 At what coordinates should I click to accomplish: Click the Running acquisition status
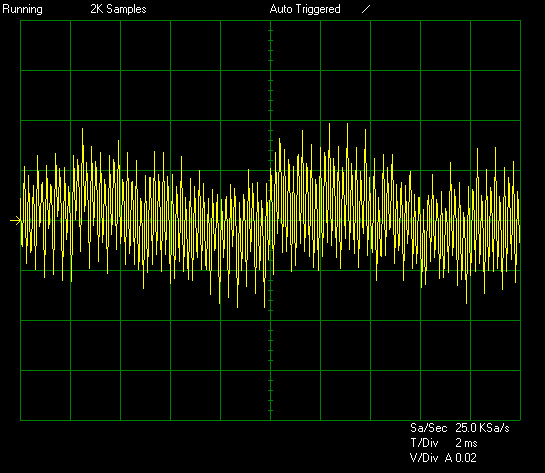22,9
